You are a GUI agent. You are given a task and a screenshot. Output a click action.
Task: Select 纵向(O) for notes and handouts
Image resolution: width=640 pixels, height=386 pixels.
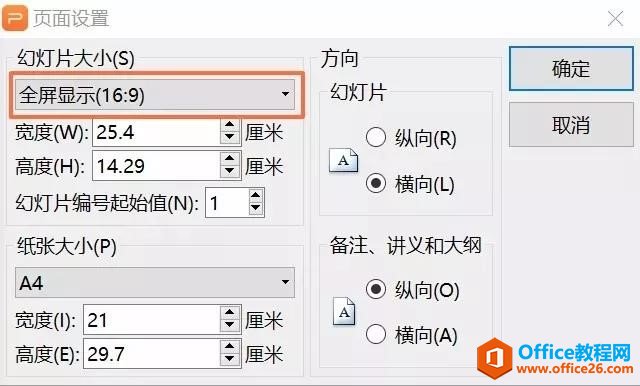coord(413,290)
